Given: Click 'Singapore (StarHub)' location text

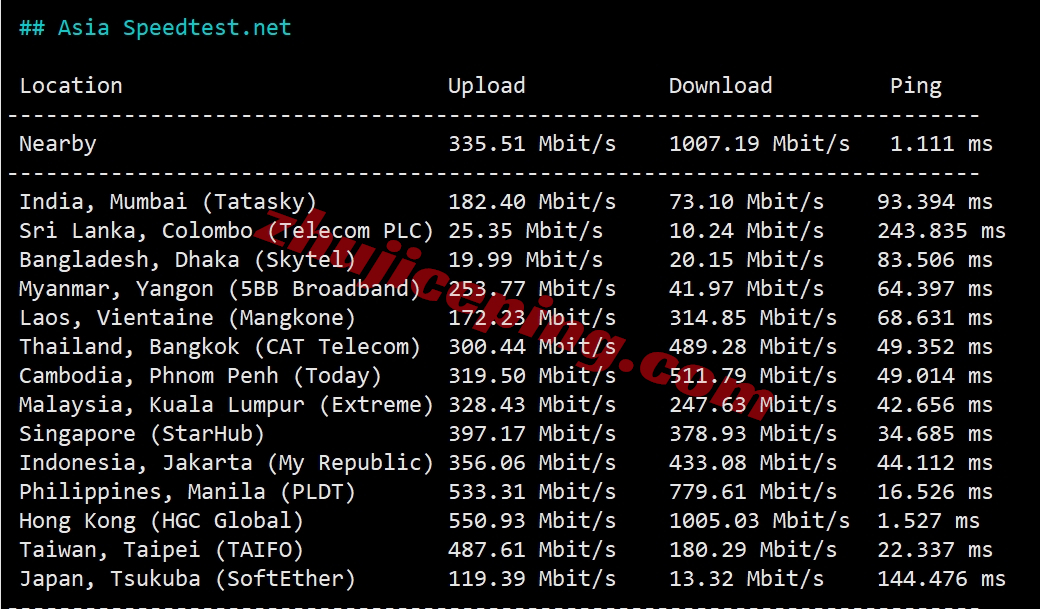Looking at the screenshot, I should tap(142, 434).
